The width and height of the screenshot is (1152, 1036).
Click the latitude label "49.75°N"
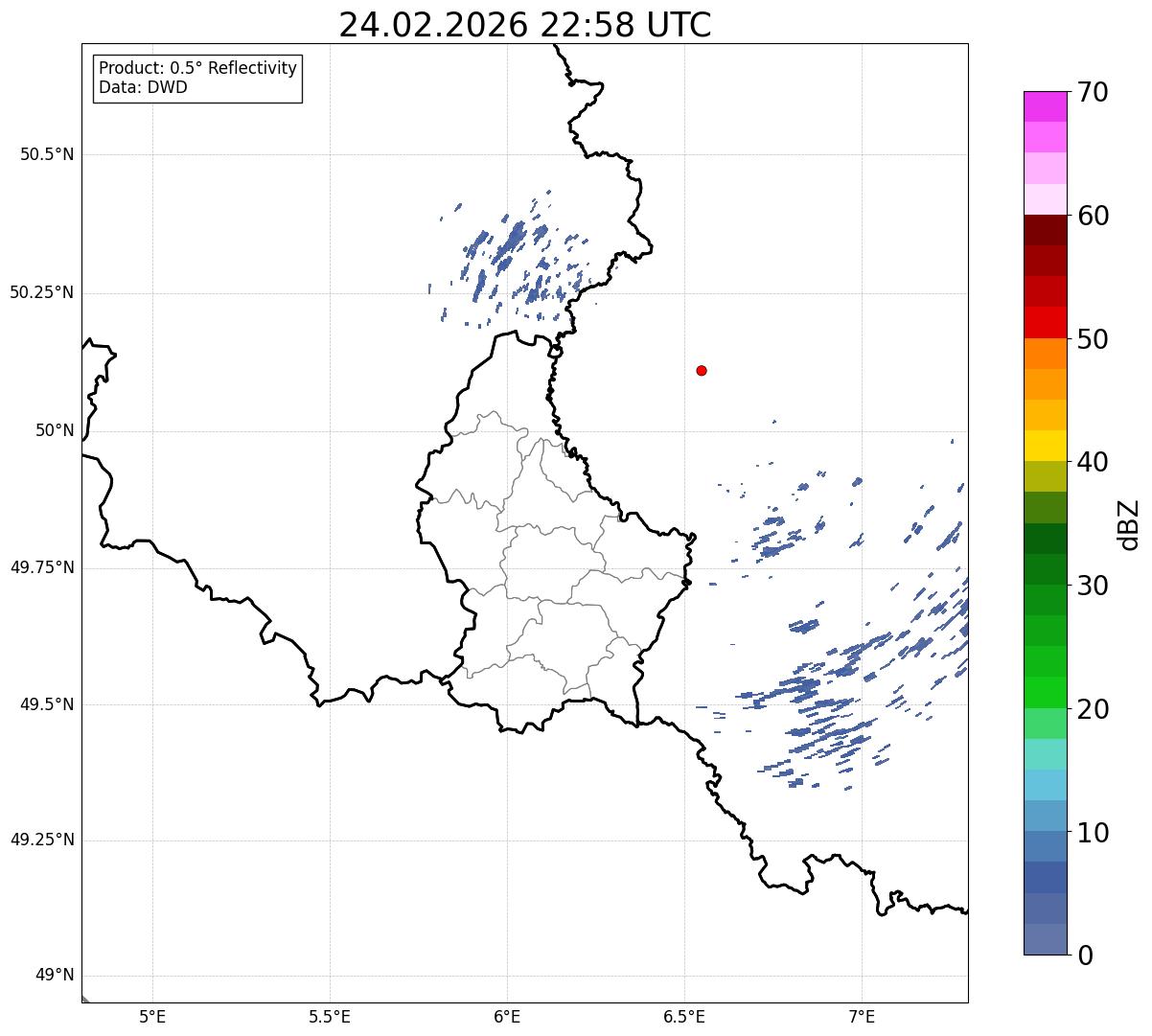tap(42, 567)
